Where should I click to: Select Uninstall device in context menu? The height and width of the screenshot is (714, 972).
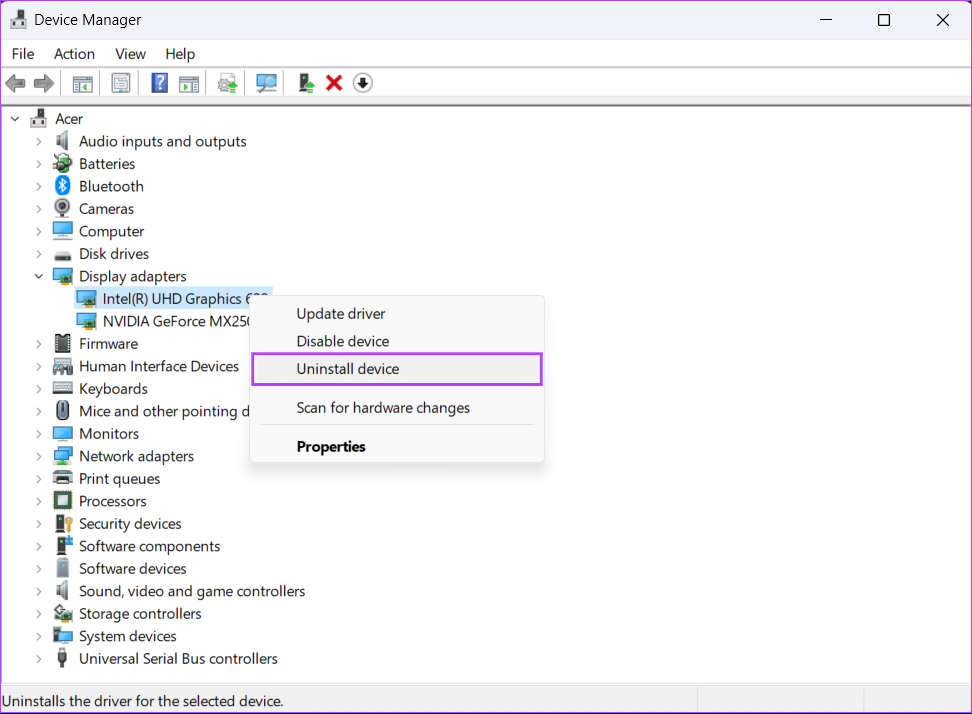pos(397,369)
